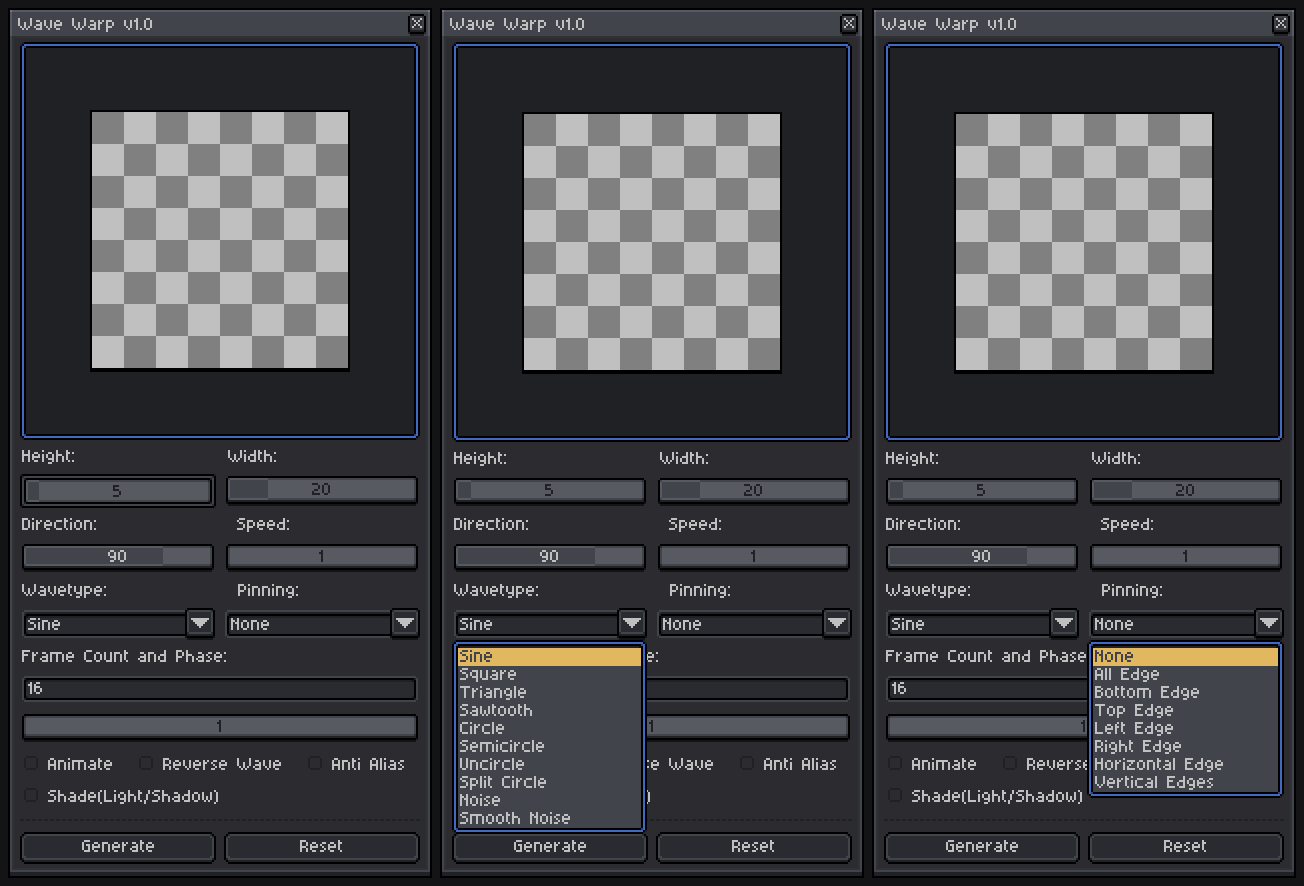Adjust Width slider in right window
Screen dimensions: 1304x886
pyautogui.click(x=1186, y=490)
